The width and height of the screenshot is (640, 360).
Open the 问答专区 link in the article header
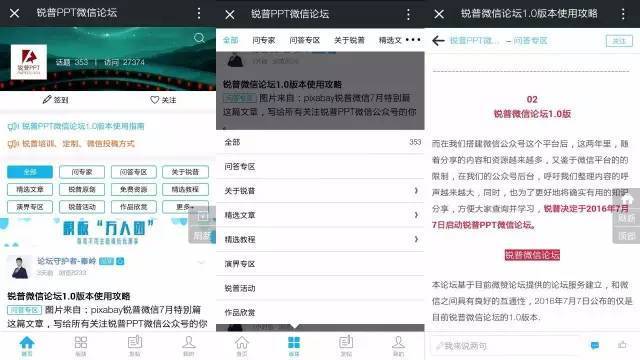tap(530, 40)
